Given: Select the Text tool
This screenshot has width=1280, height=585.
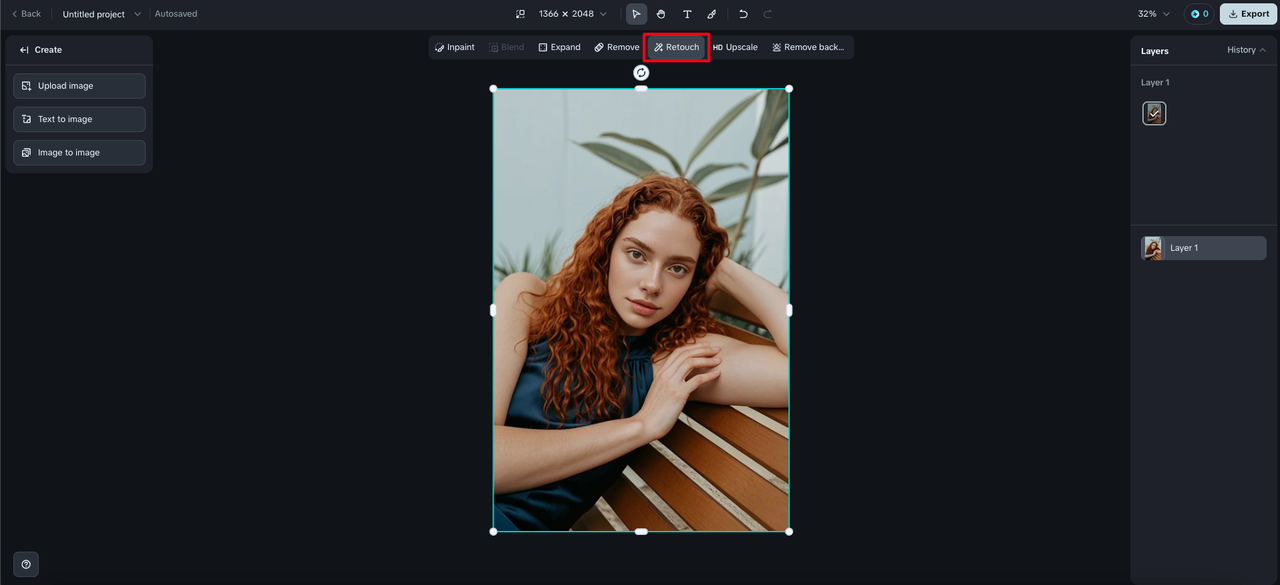Looking at the screenshot, I should tap(687, 14).
